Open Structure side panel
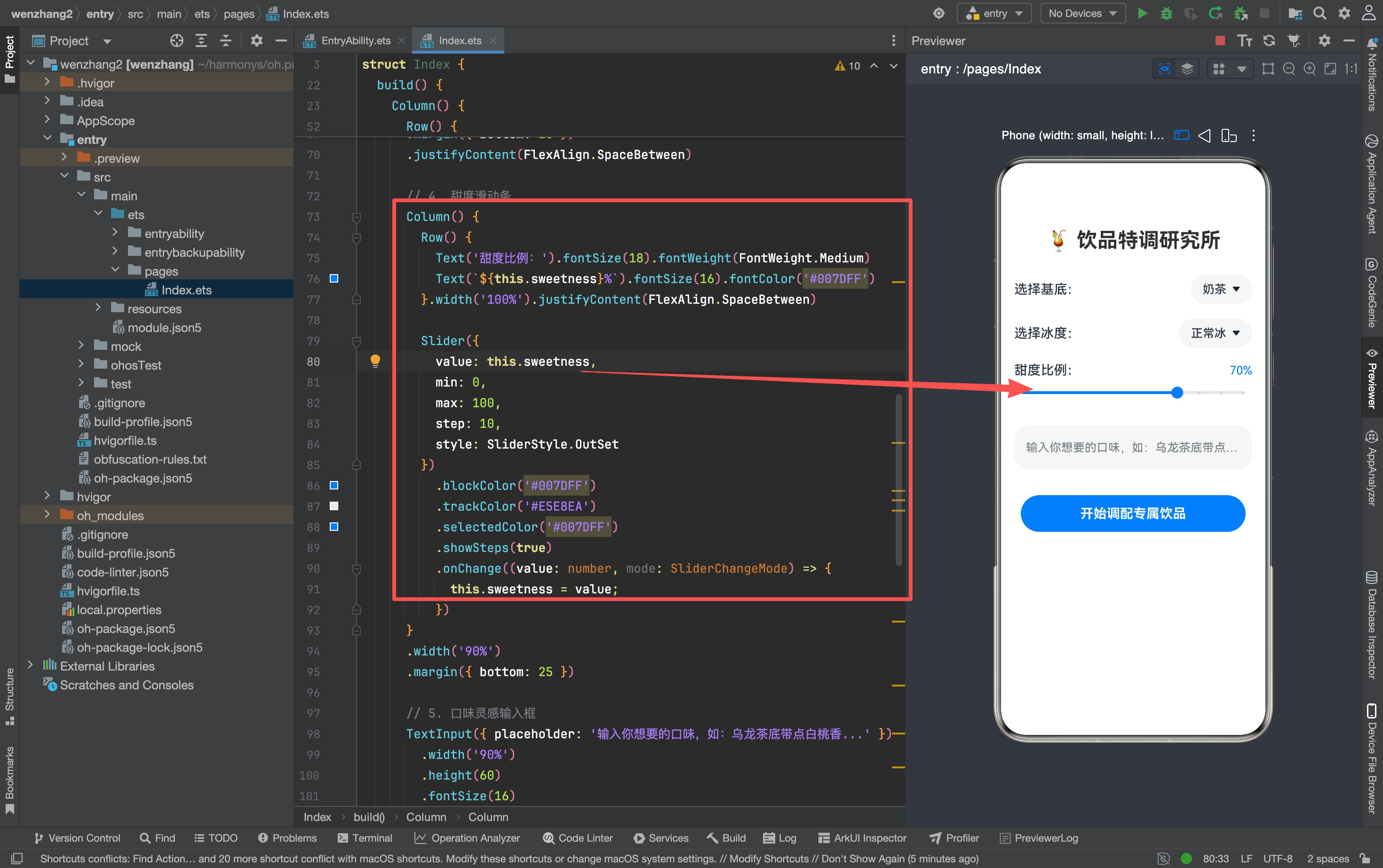Viewport: 1383px width, 868px height. click(x=10, y=696)
